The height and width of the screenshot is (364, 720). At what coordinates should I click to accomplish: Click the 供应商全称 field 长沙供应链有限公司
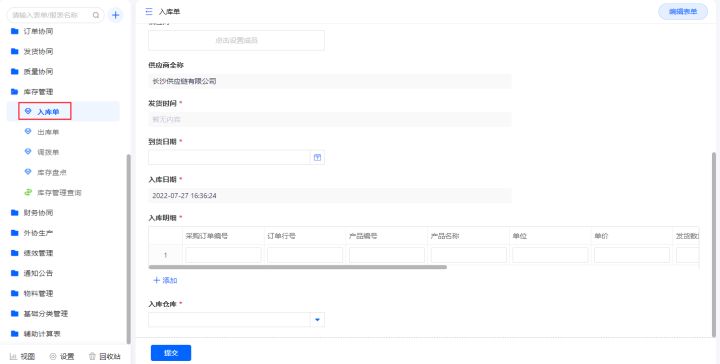(330, 81)
